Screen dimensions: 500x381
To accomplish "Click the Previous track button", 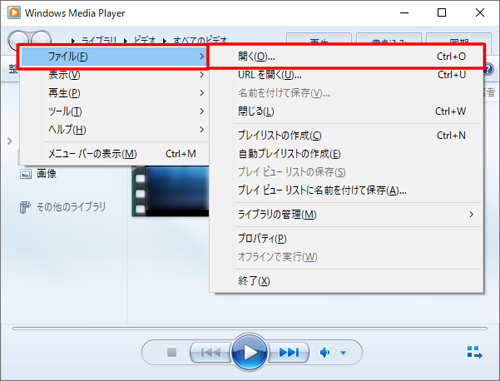I will (211, 352).
